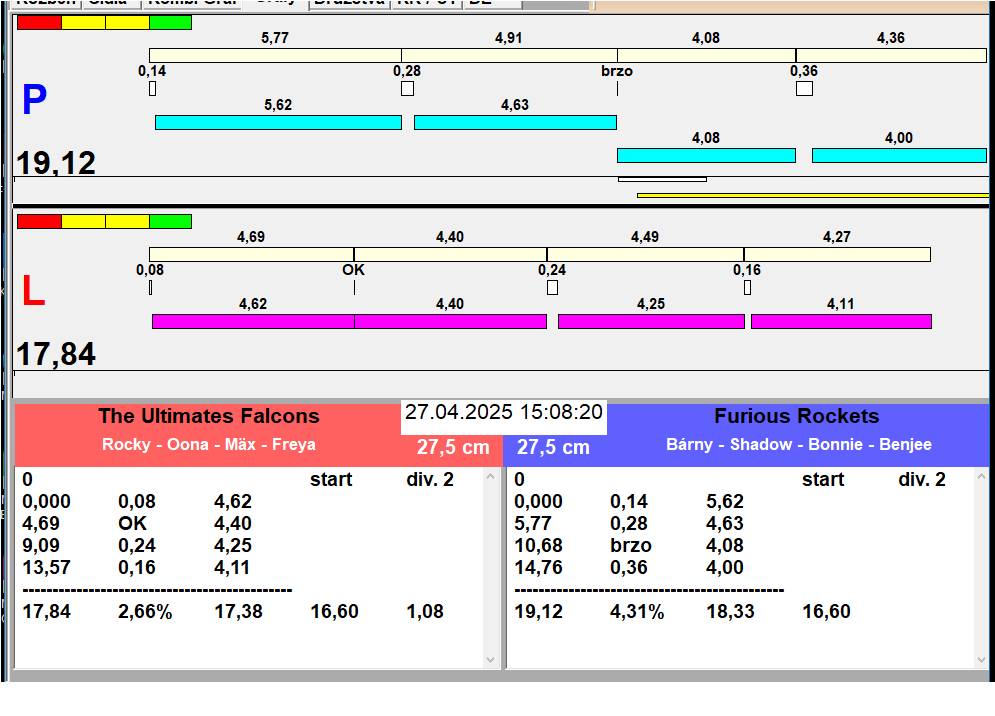Screen dimensions: 995x716
Task: Click the date and time 27.04.2025 15:08:20
Action: click(x=504, y=413)
